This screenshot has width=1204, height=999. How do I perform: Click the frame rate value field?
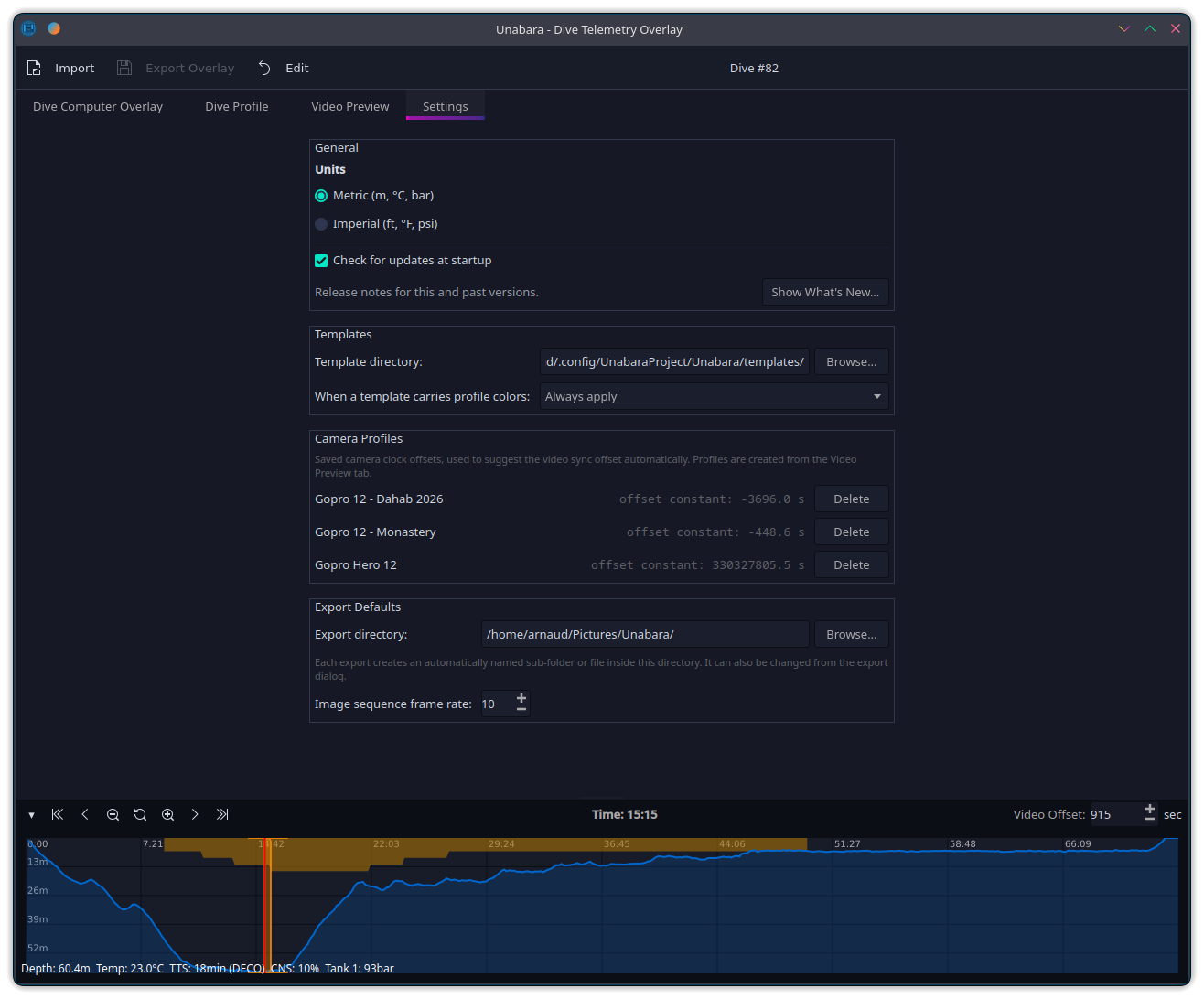(497, 704)
